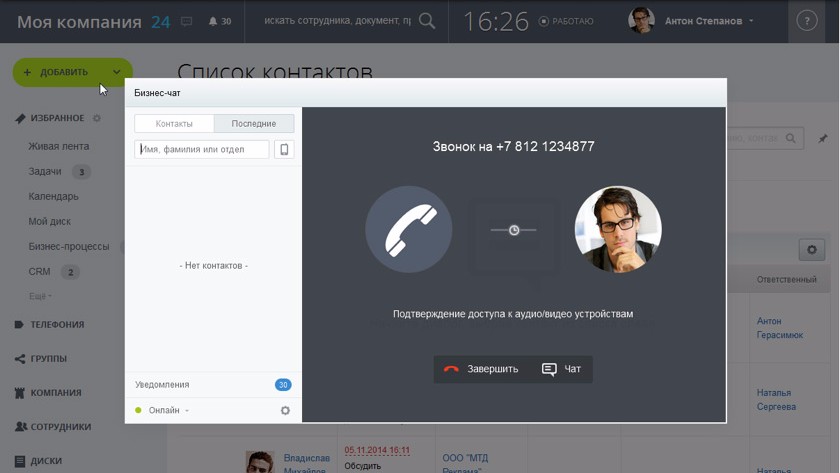Open CRM in sidebar
The height and width of the screenshot is (473, 840).
click(39, 272)
